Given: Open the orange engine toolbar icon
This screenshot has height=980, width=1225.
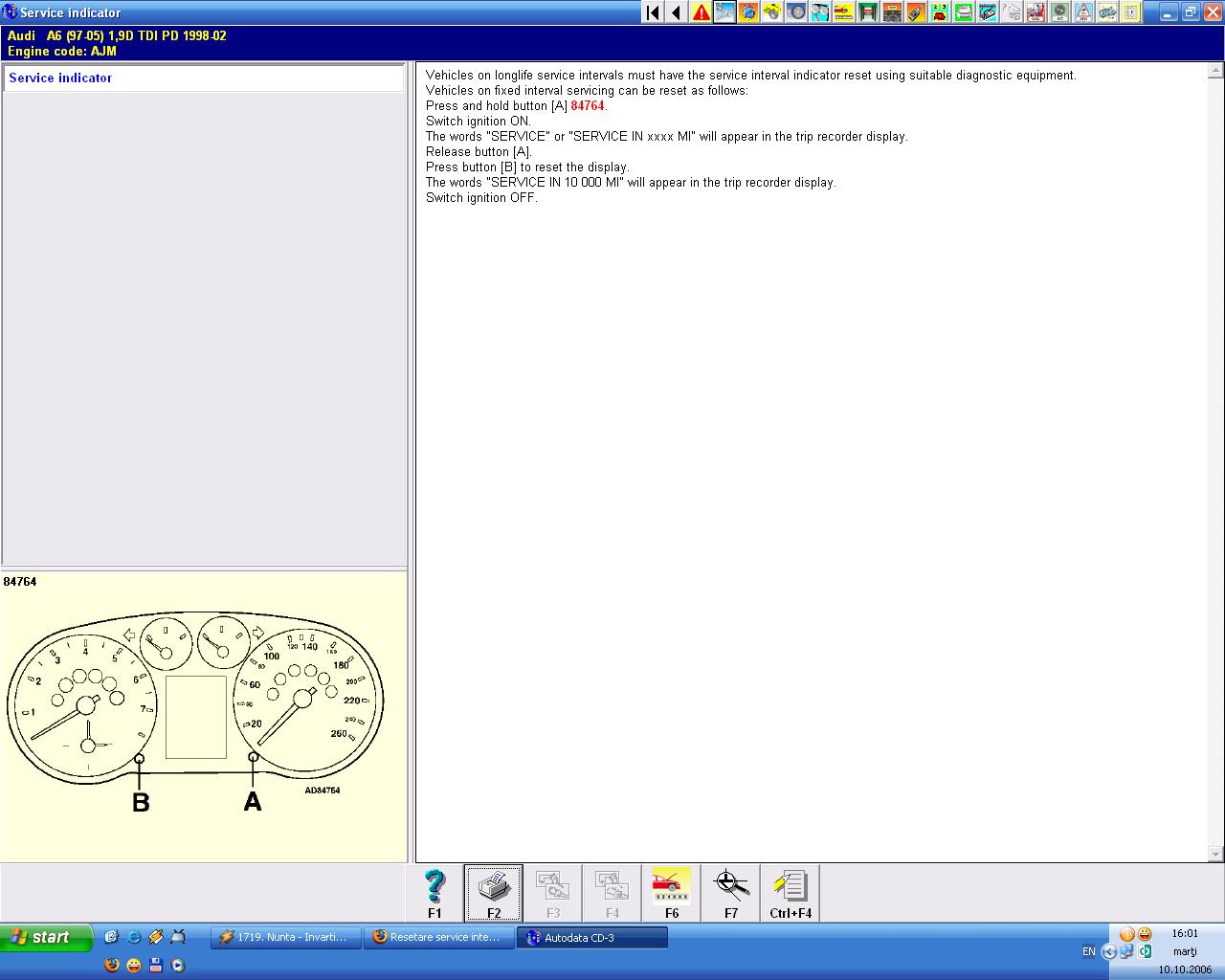Looking at the screenshot, I should tap(748, 12).
